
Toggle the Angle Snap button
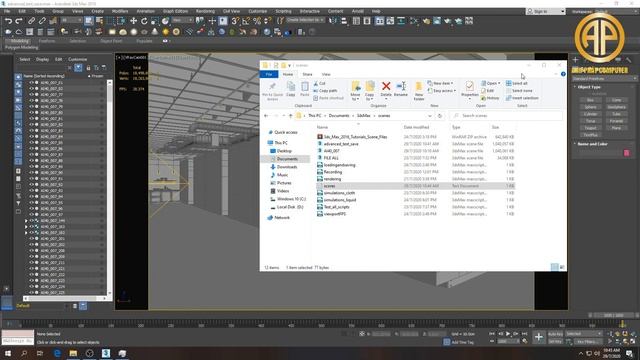click(246, 21)
